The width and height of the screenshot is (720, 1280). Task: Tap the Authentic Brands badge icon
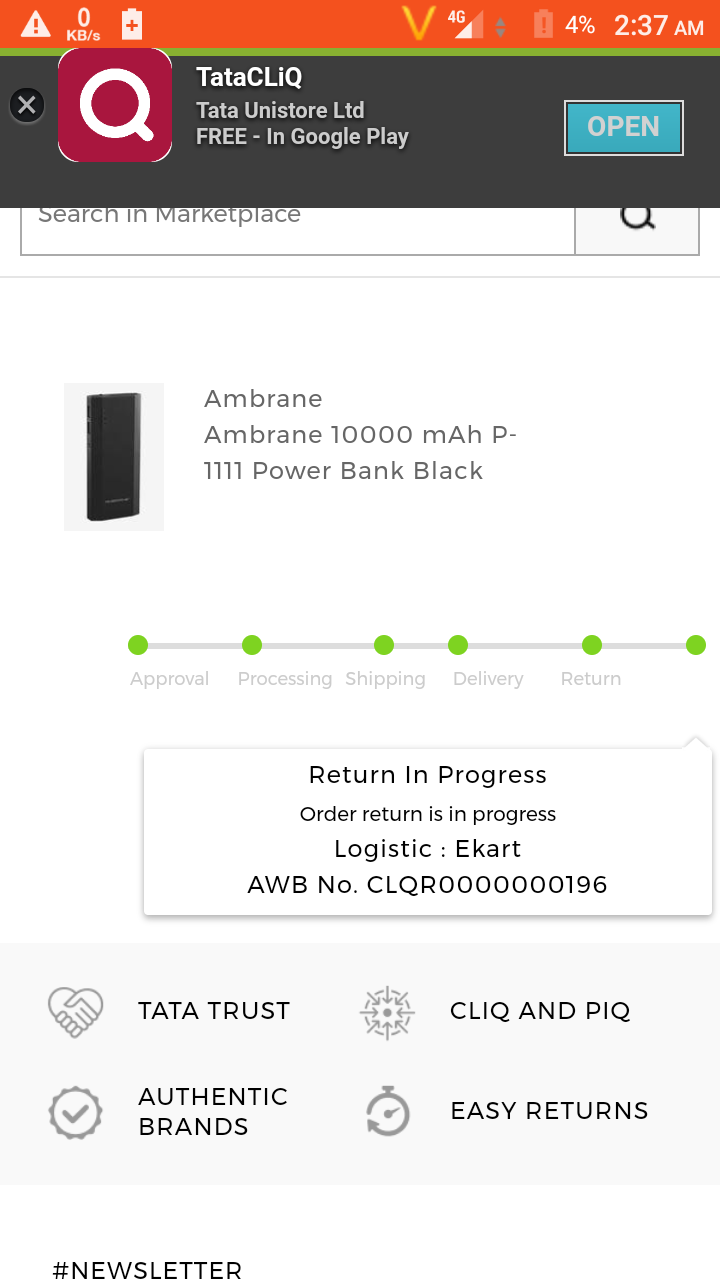tap(76, 1112)
